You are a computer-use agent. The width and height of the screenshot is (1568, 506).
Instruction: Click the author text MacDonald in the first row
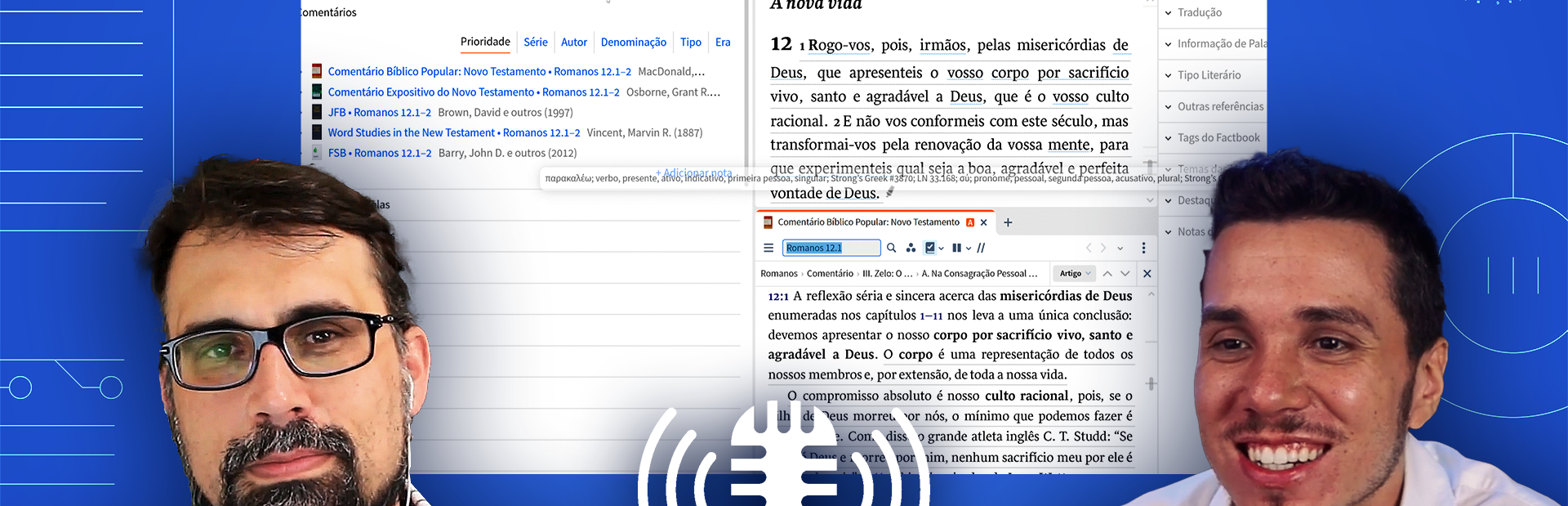pos(671,71)
